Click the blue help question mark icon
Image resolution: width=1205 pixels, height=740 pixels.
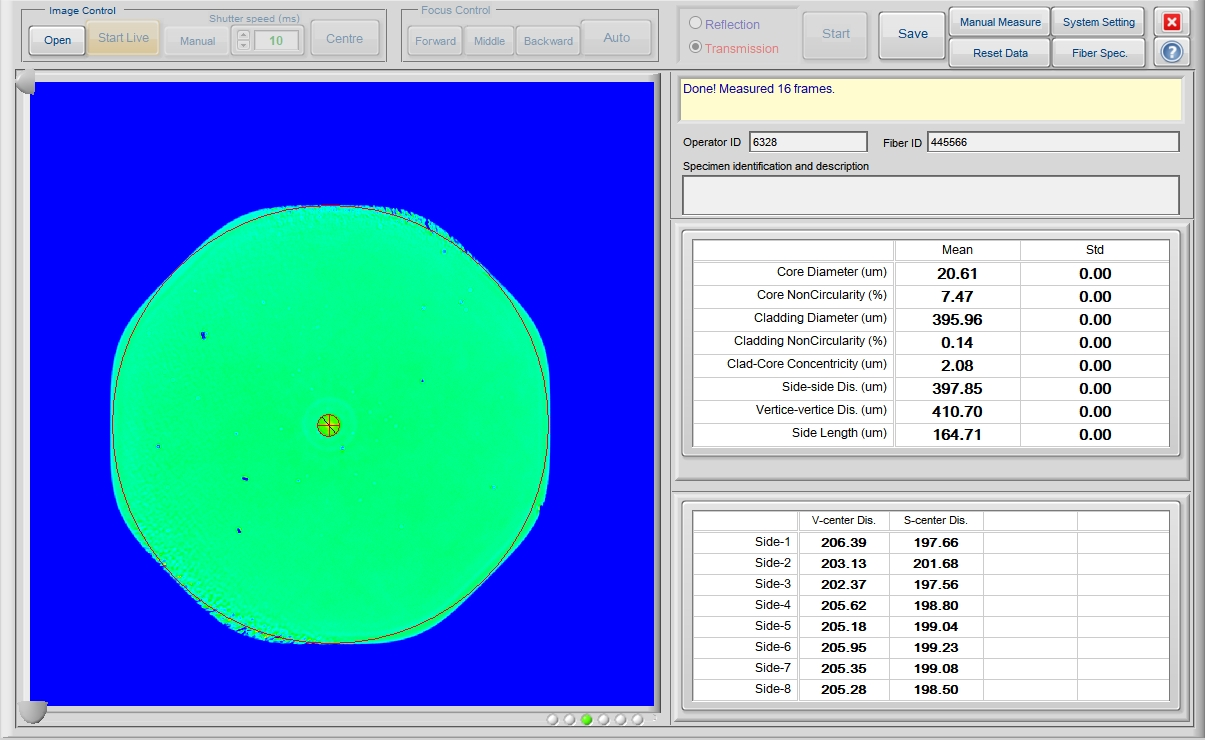point(1171,52)
